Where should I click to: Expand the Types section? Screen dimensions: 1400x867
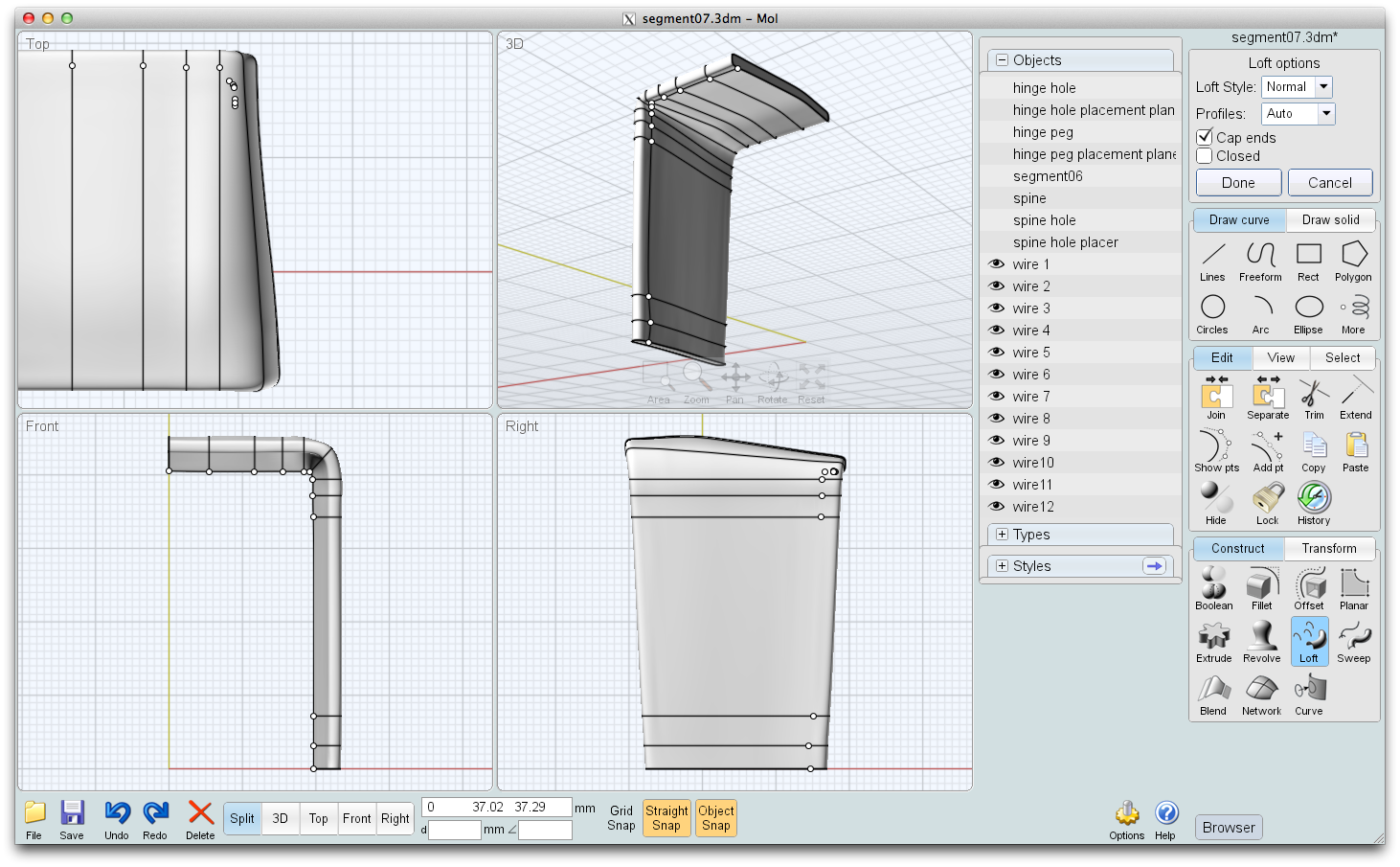[x=1003, y=535]
